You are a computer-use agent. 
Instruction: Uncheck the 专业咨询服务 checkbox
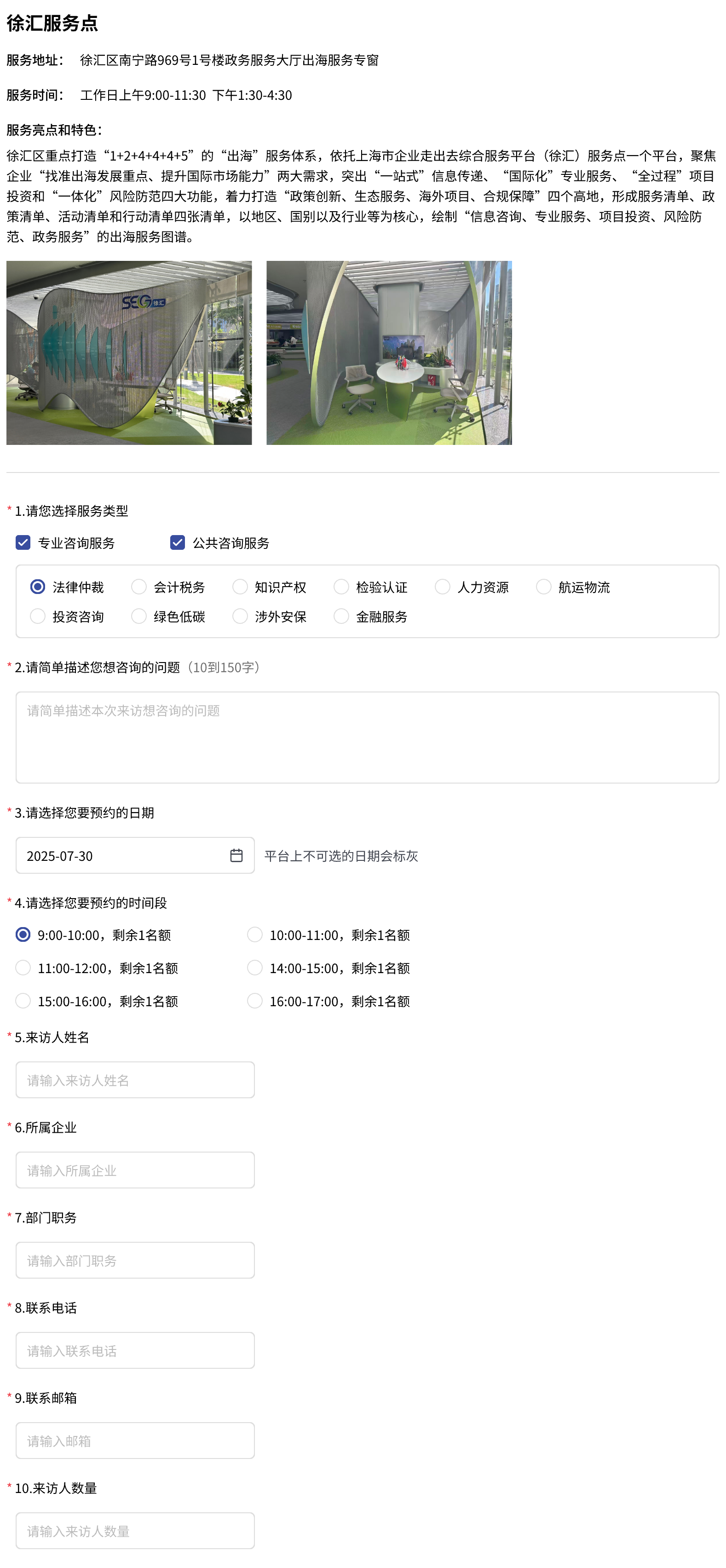(23, 542)
